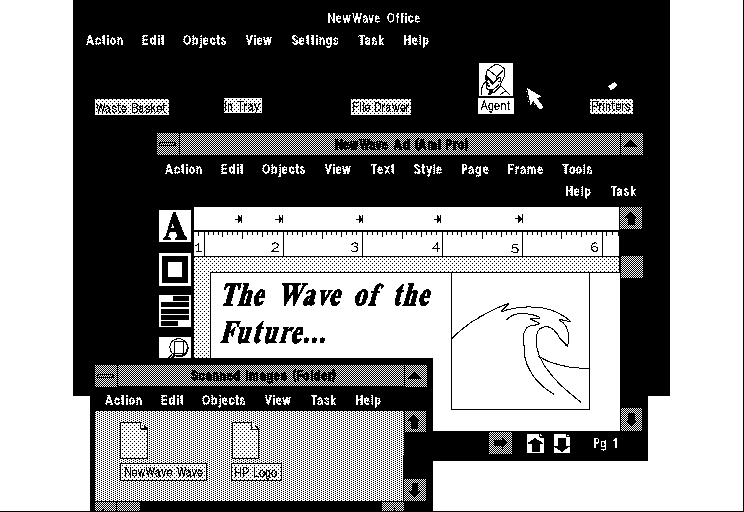Click the Printers desktop object
Viewport: 744px width, 512px height.
[611, 106]
